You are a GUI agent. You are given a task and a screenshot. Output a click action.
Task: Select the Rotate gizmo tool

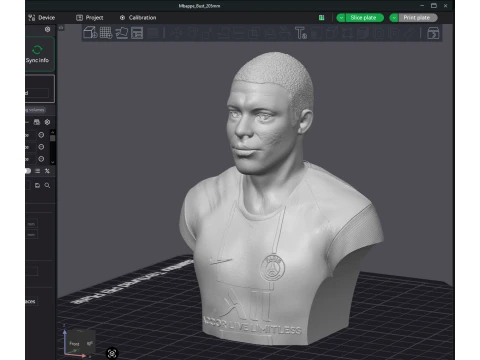pos(193,33)
